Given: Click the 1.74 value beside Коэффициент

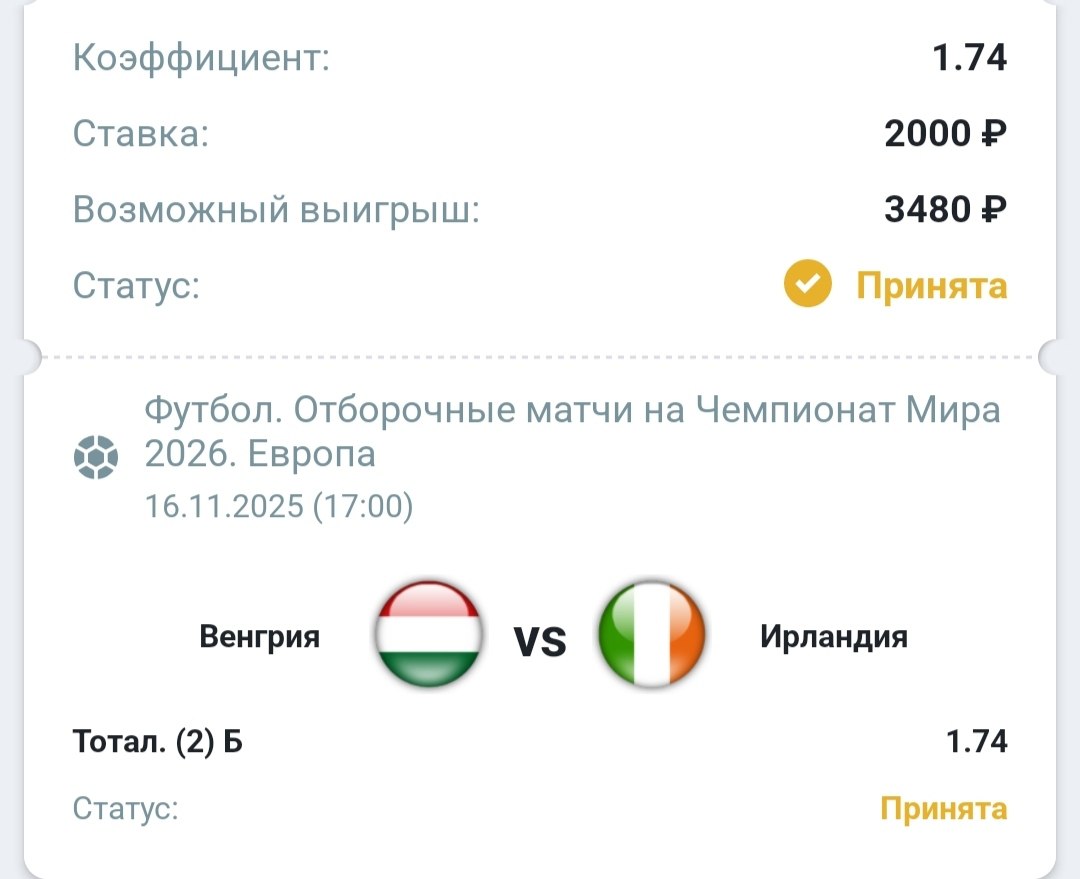Looking at the screenshot, I should [x=969, y=58].
